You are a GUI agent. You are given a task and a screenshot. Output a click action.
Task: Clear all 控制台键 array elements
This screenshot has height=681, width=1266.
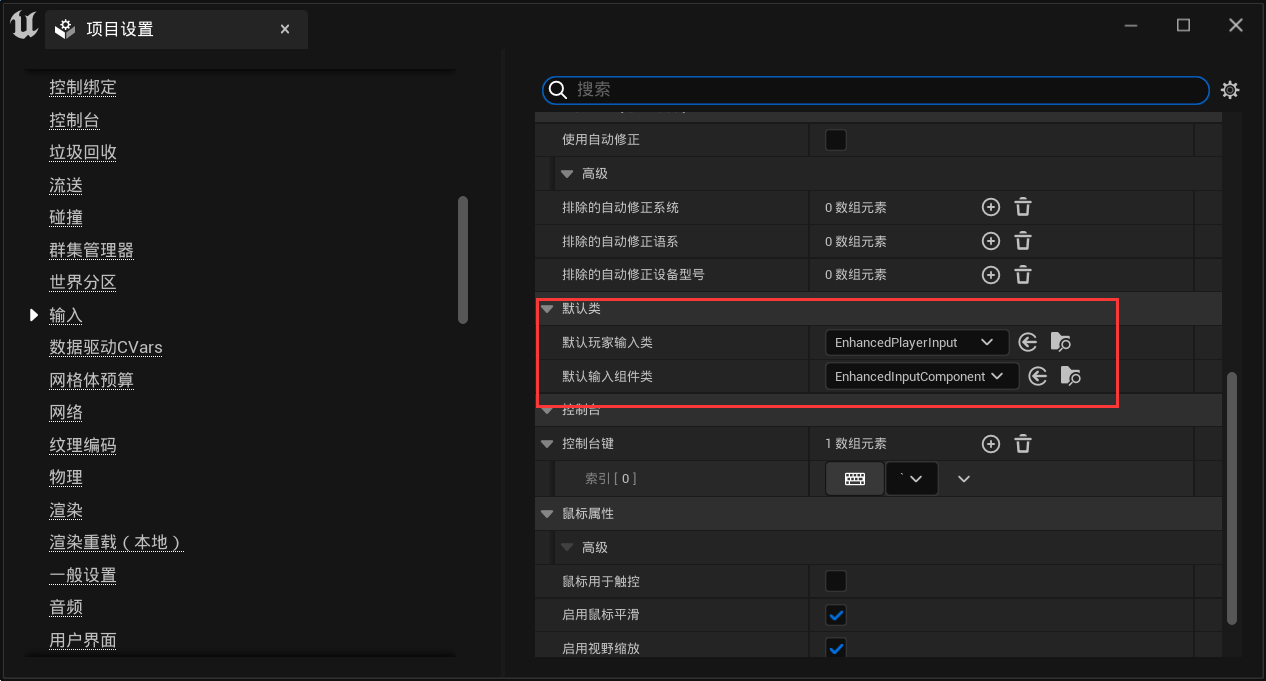tap(1023, 444)
